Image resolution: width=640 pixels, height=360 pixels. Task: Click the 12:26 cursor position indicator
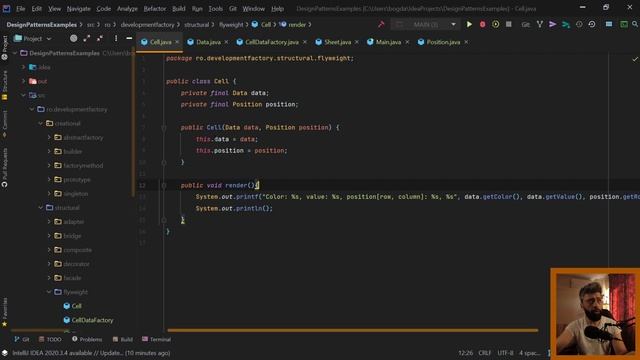click(465, 353)
